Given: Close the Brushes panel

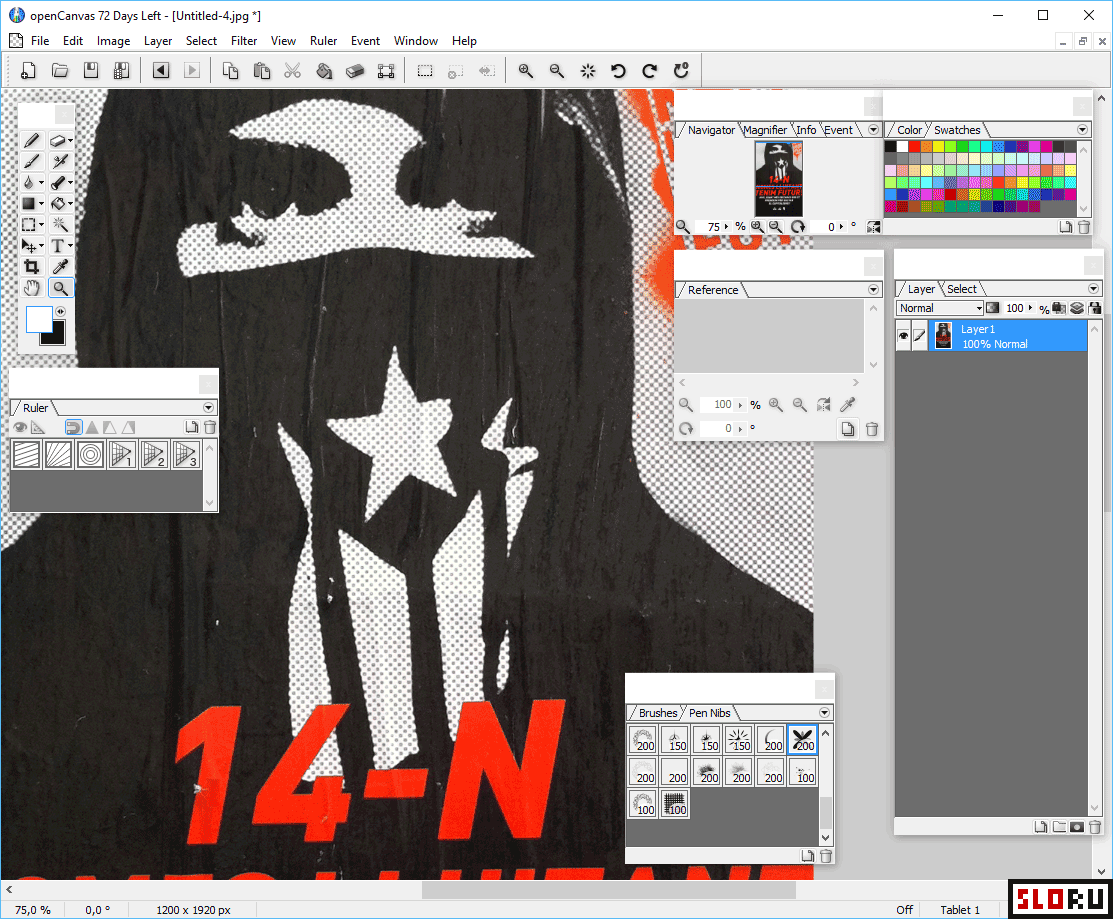Looking at the screenshot, I should (x=823, y=688).
